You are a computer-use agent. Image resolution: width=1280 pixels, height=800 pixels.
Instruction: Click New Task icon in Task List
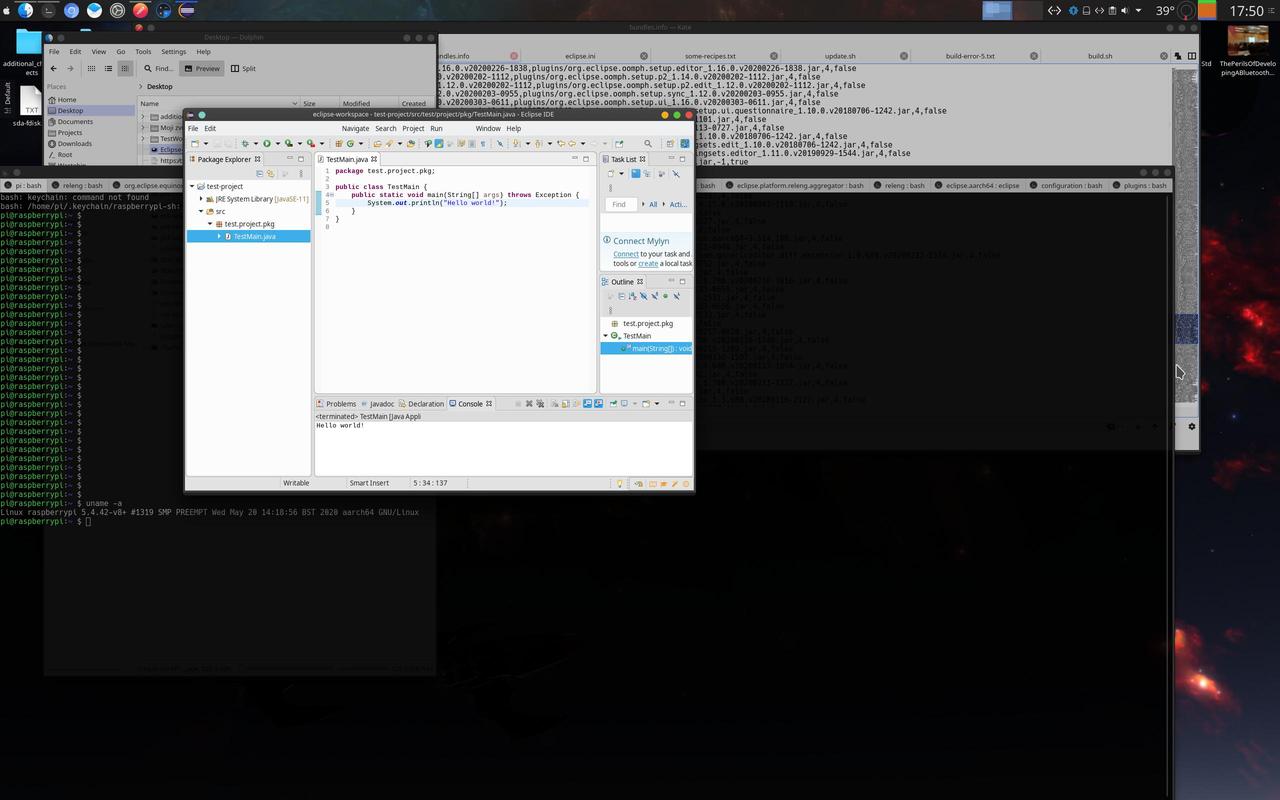pyautogui.click(x=611, y=173)
